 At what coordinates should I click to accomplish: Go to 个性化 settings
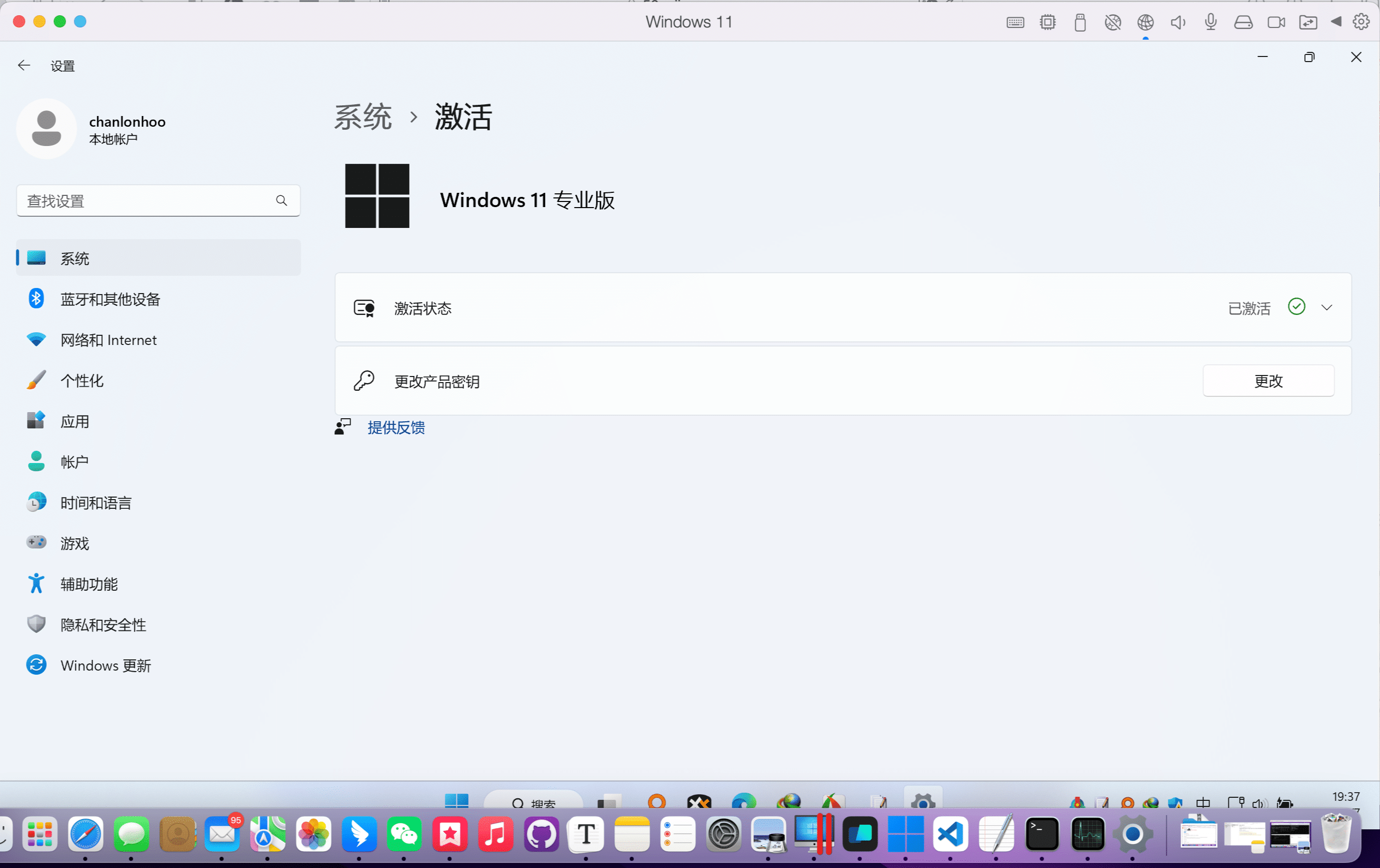tap(158, 380)
